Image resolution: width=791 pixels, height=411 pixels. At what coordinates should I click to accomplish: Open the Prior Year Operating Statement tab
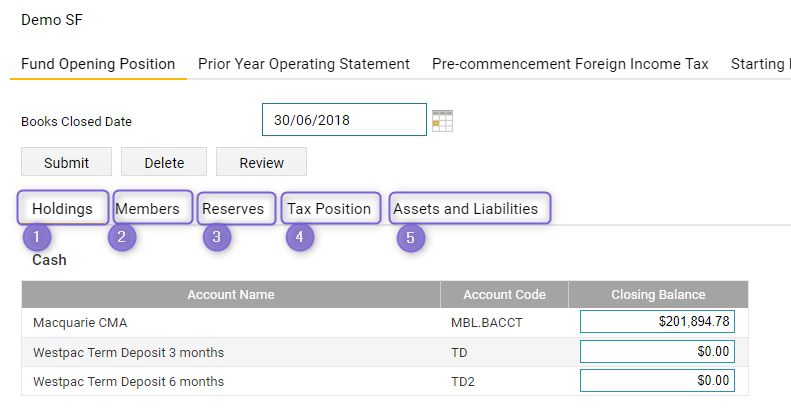pos(304,64)
